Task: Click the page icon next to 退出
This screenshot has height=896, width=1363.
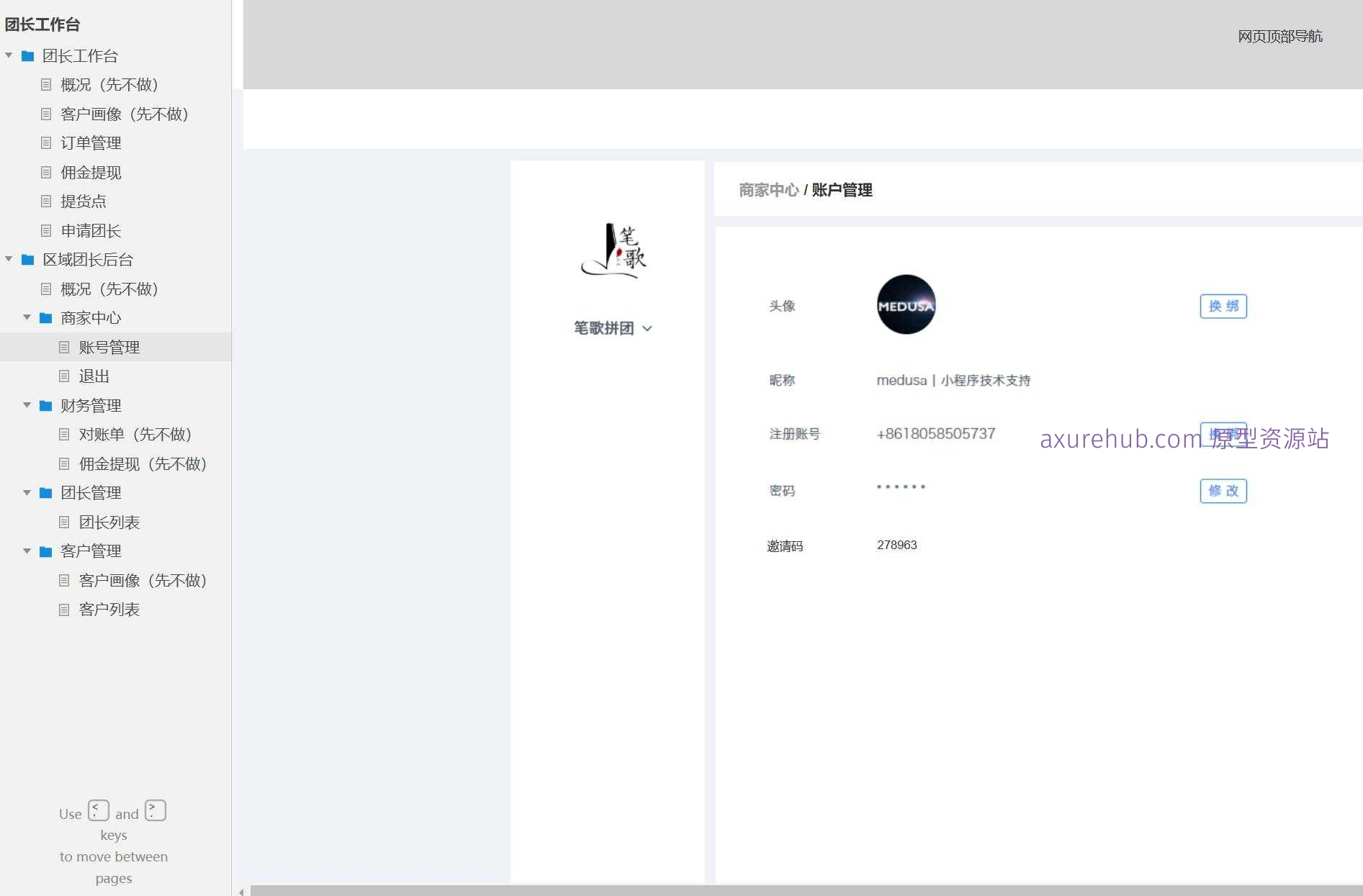Action: tap(64, 376)
